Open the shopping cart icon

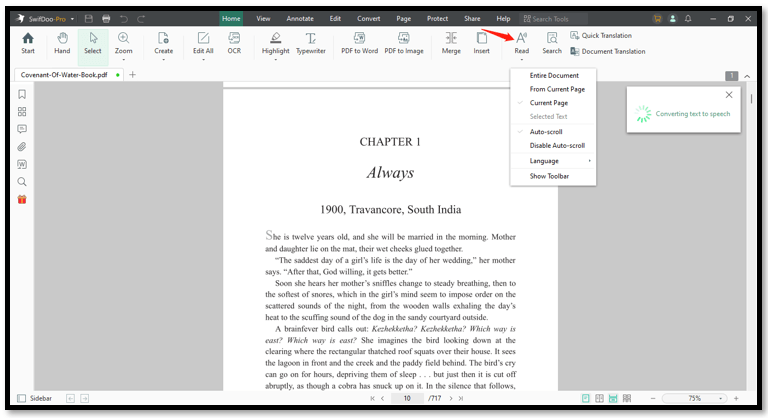coord(657,19)
